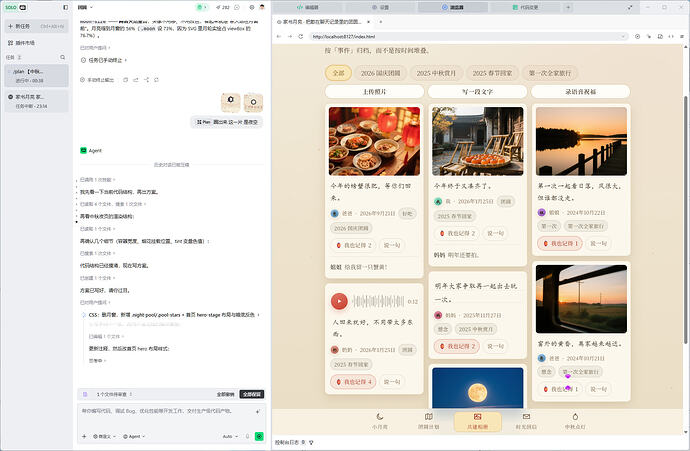
Task: Click the element picker icon in the browser toolbar
Action: point(649,37)
